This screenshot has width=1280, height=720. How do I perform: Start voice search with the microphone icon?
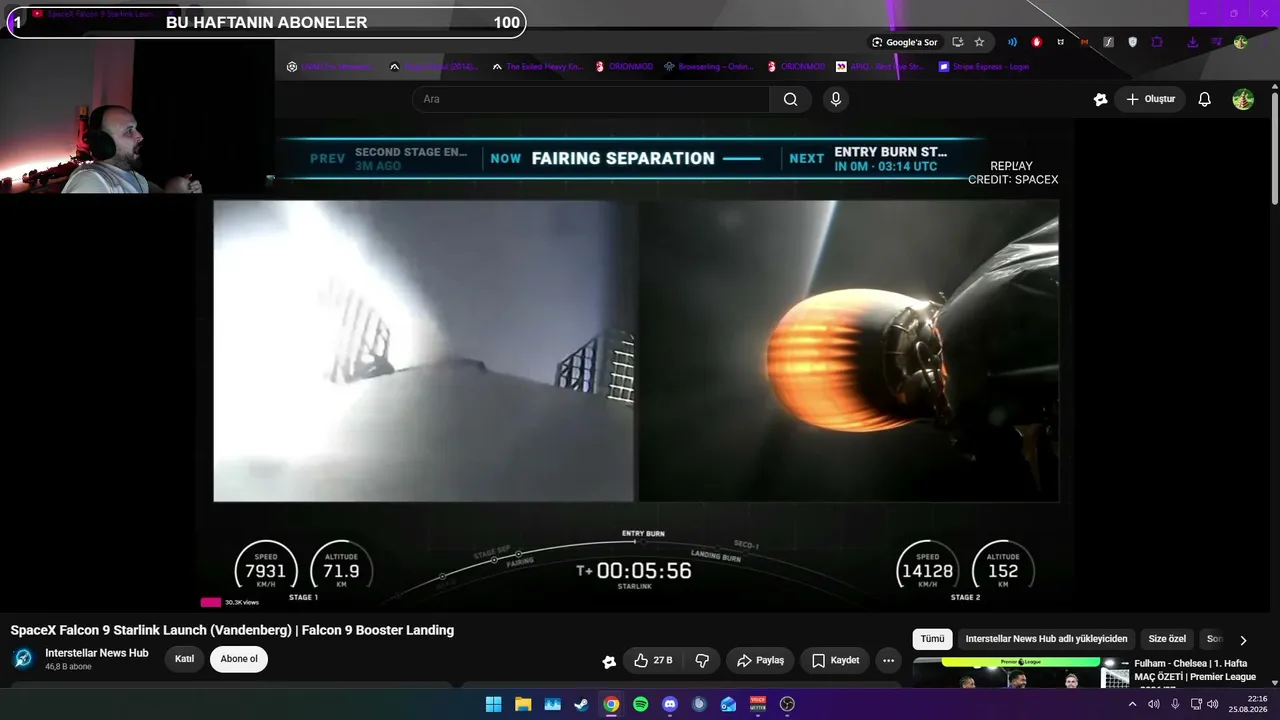[x=836, y=99]
